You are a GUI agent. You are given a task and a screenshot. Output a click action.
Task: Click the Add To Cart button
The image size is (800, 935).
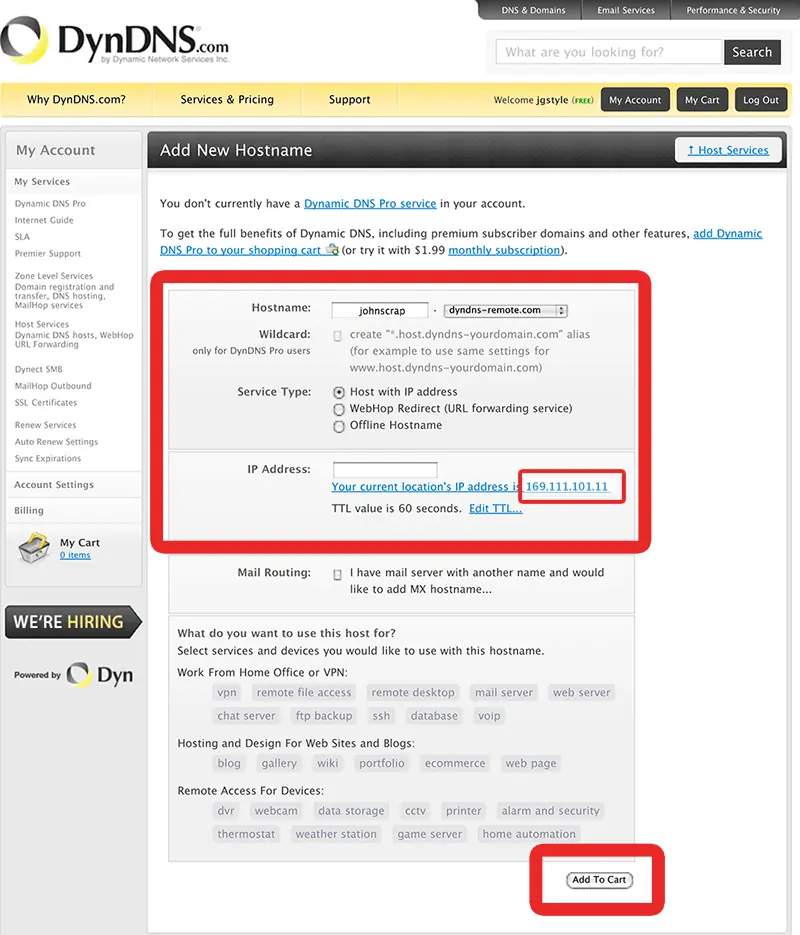click(x=599, y=880)
